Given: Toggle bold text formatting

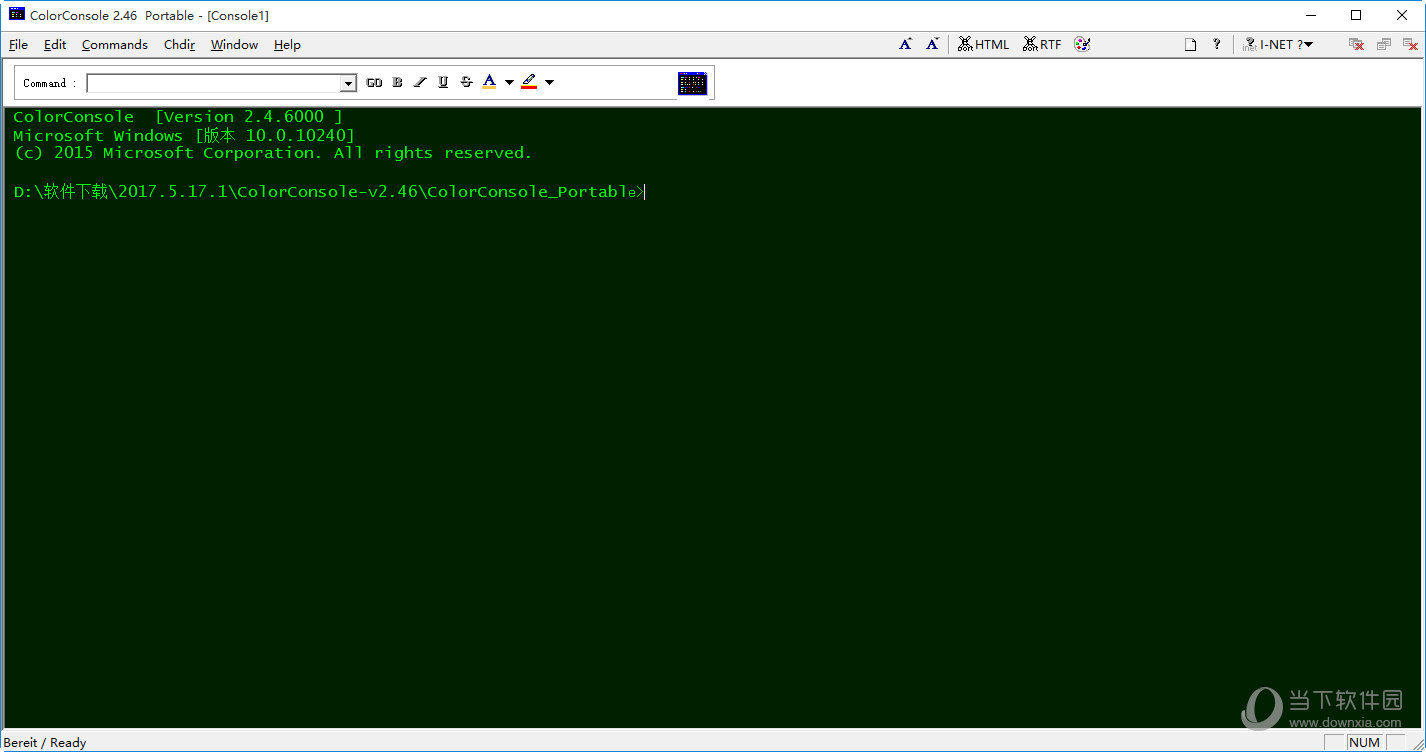Looking at the screenshot, I should click(397, 83).
